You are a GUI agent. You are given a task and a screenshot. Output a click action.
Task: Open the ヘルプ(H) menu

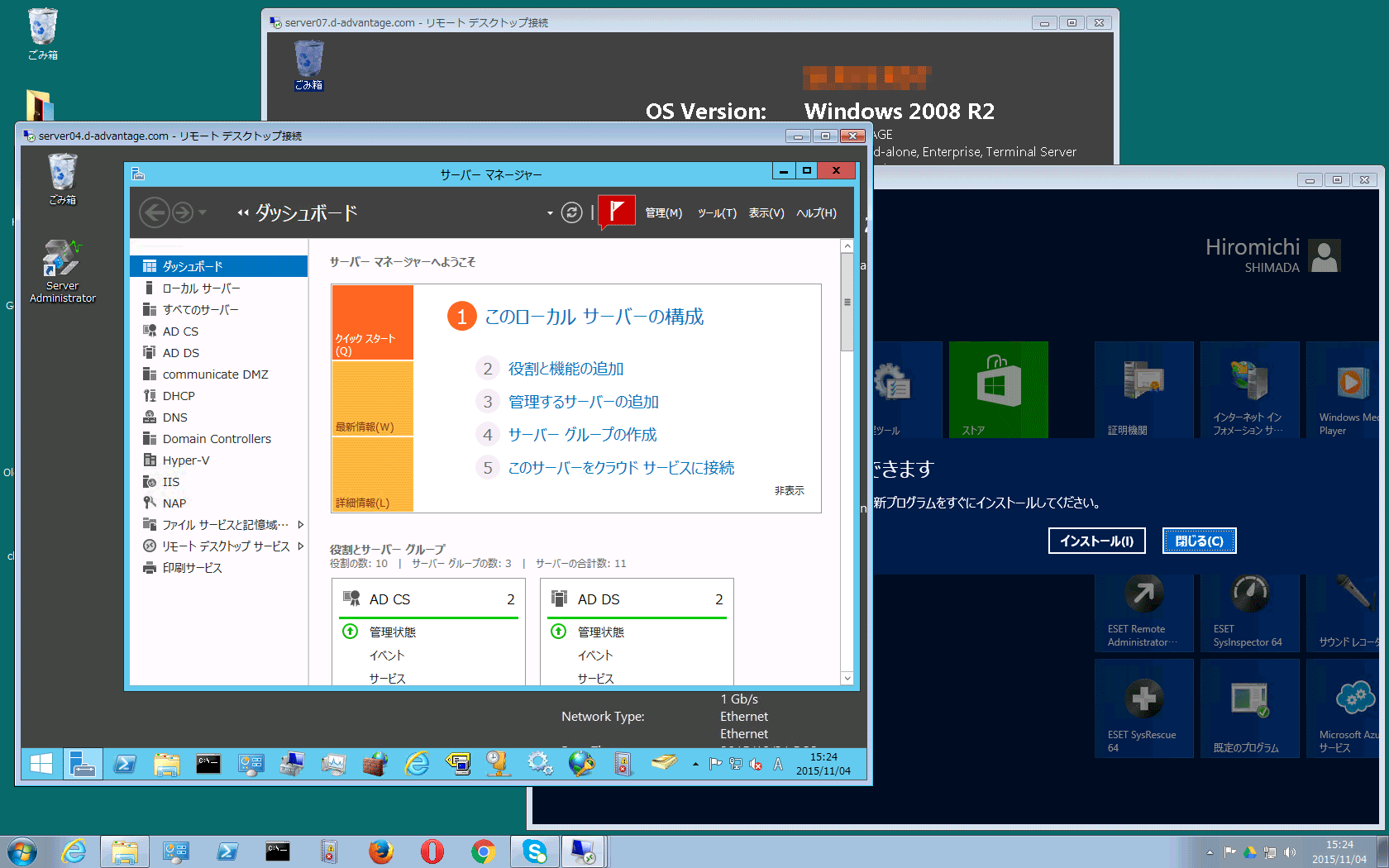coord(816,212)
